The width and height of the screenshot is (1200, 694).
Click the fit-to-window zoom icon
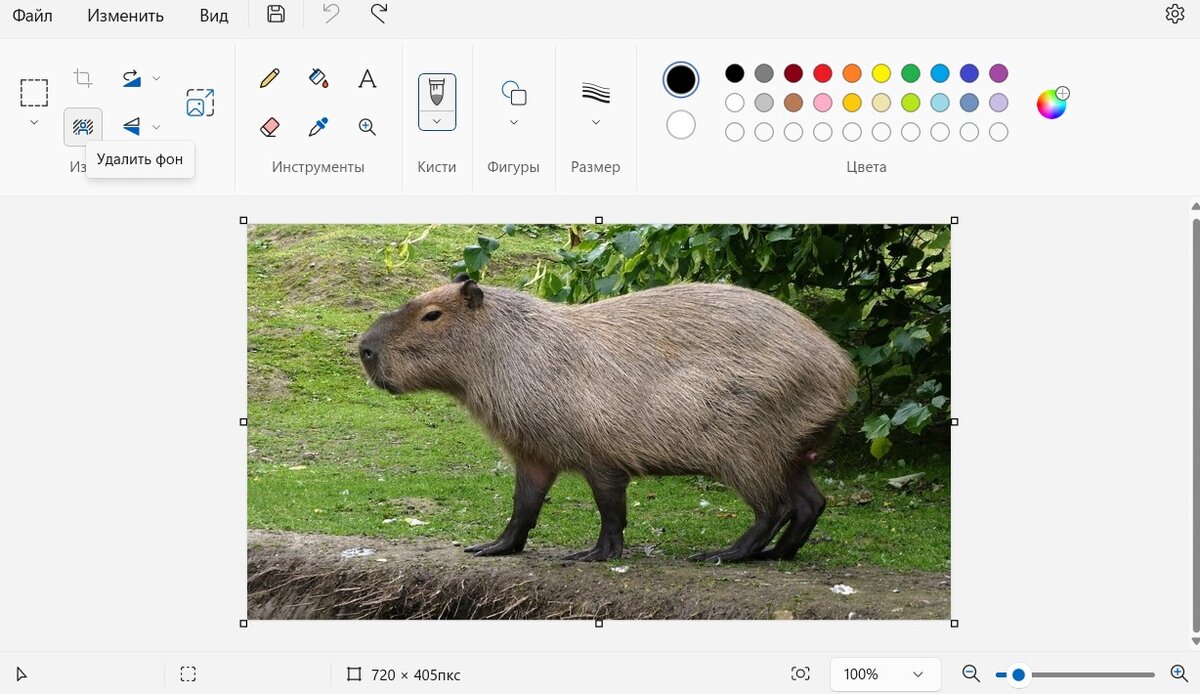click(x=800, y=674)
